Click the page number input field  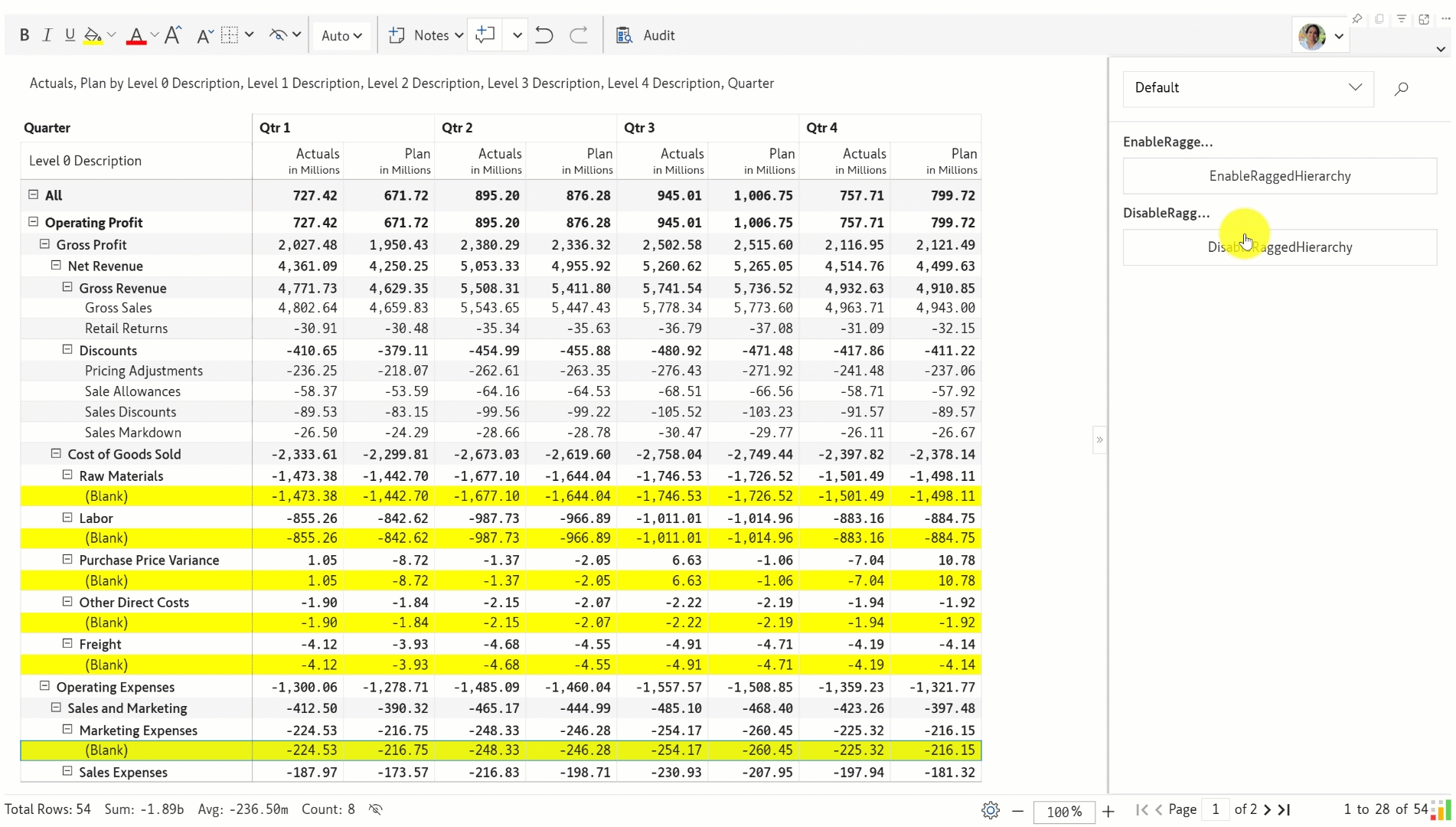tap(1215, 809)
